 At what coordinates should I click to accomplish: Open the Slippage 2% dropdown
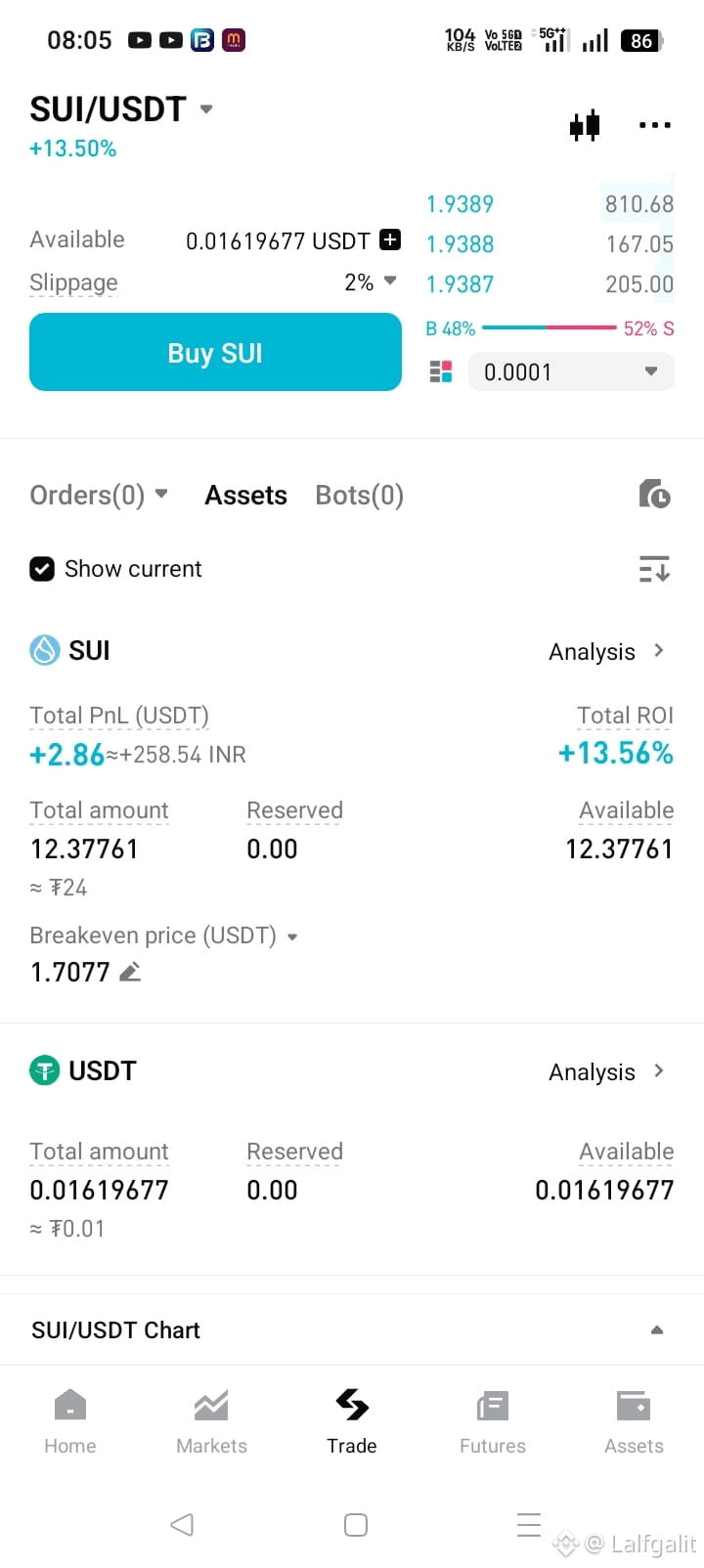click(x=371, y=283)
